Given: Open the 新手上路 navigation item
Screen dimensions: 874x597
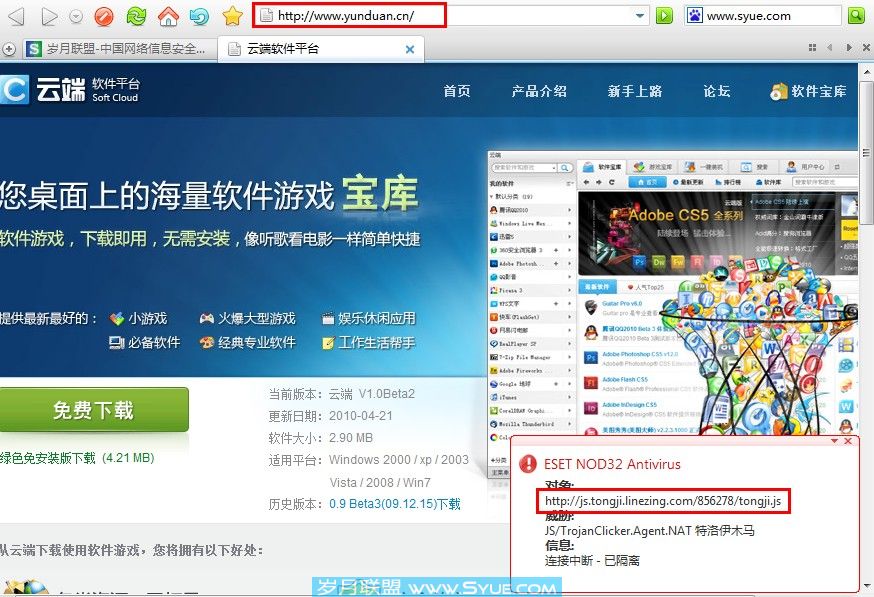Looking at the screenshot, I should click(635, 91).
